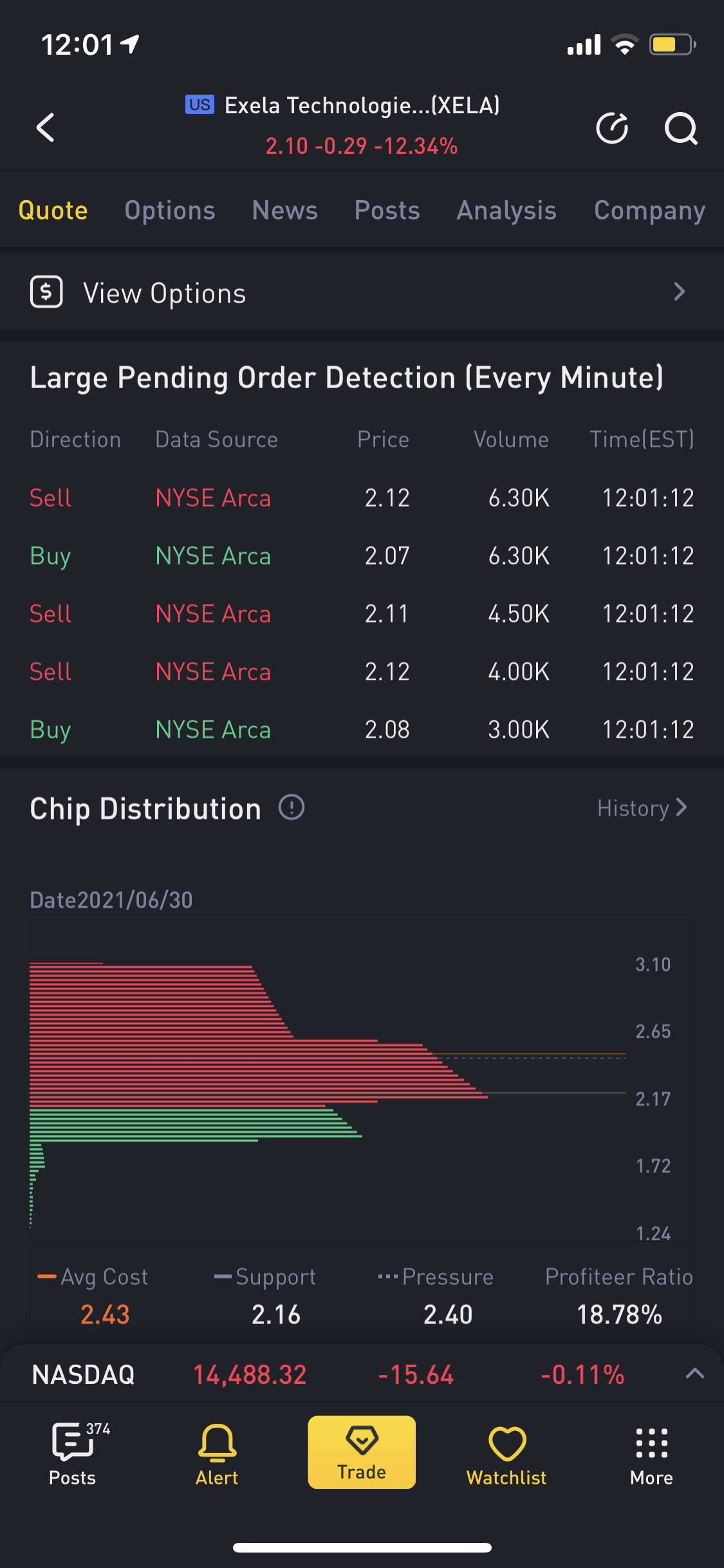This screenshot has width=724, height=1568.
Task: Tap the View Options dollar icon
Action: pos(46,292)
